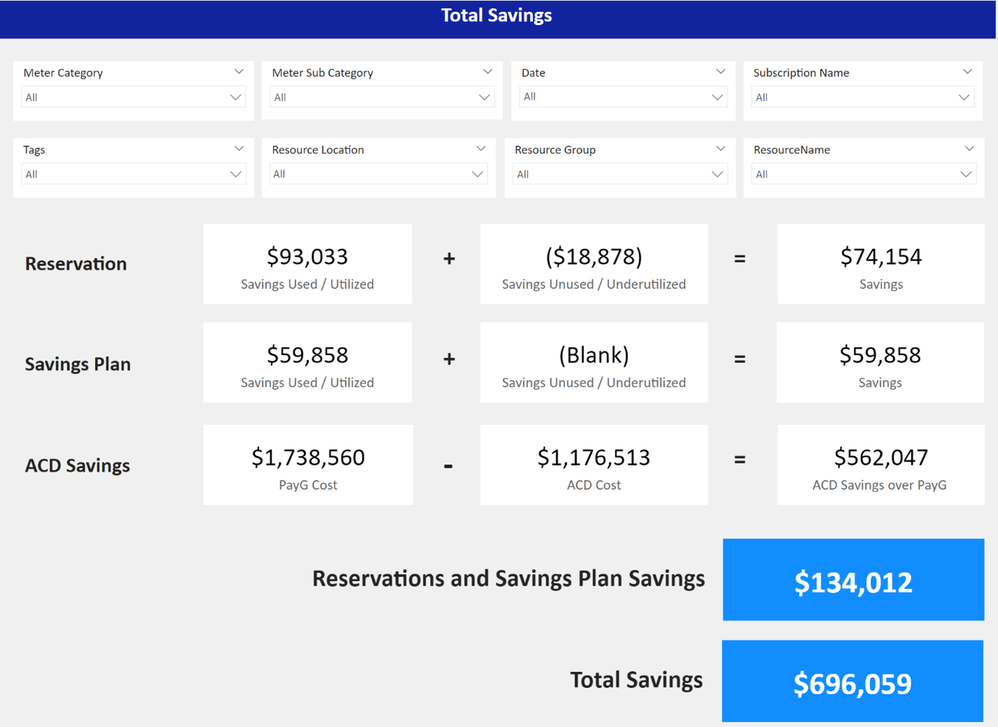
Task: Select the Savings Plan (Blank) unused card
Action: point(593,362)
